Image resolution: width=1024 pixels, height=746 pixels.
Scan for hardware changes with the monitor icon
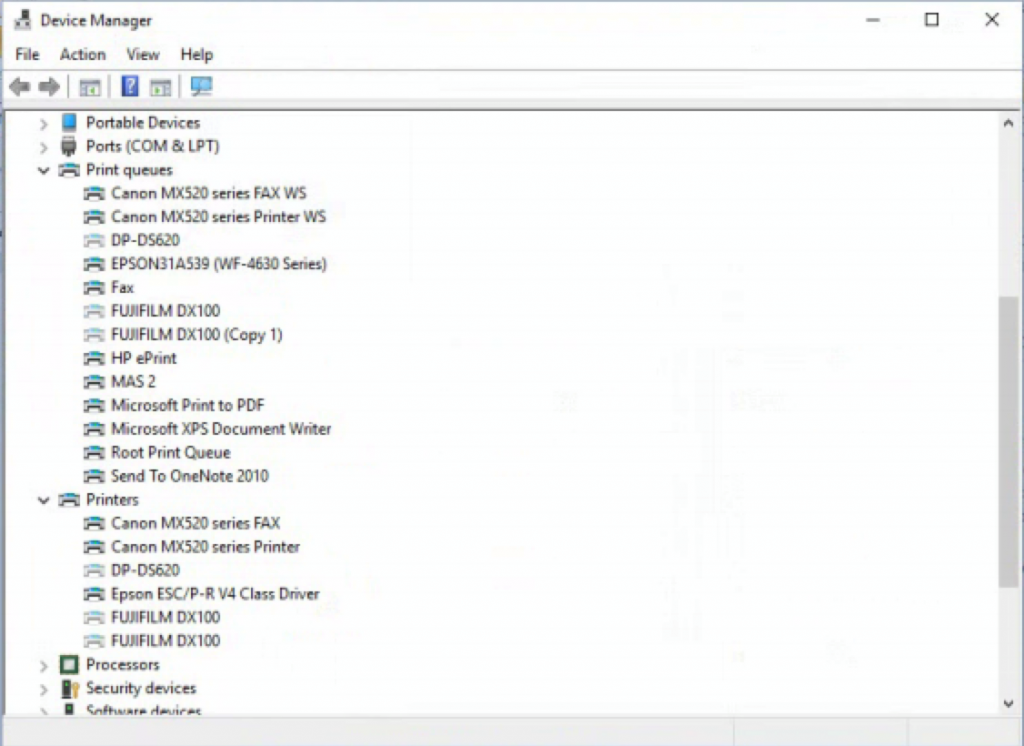[x=201, y=86]
